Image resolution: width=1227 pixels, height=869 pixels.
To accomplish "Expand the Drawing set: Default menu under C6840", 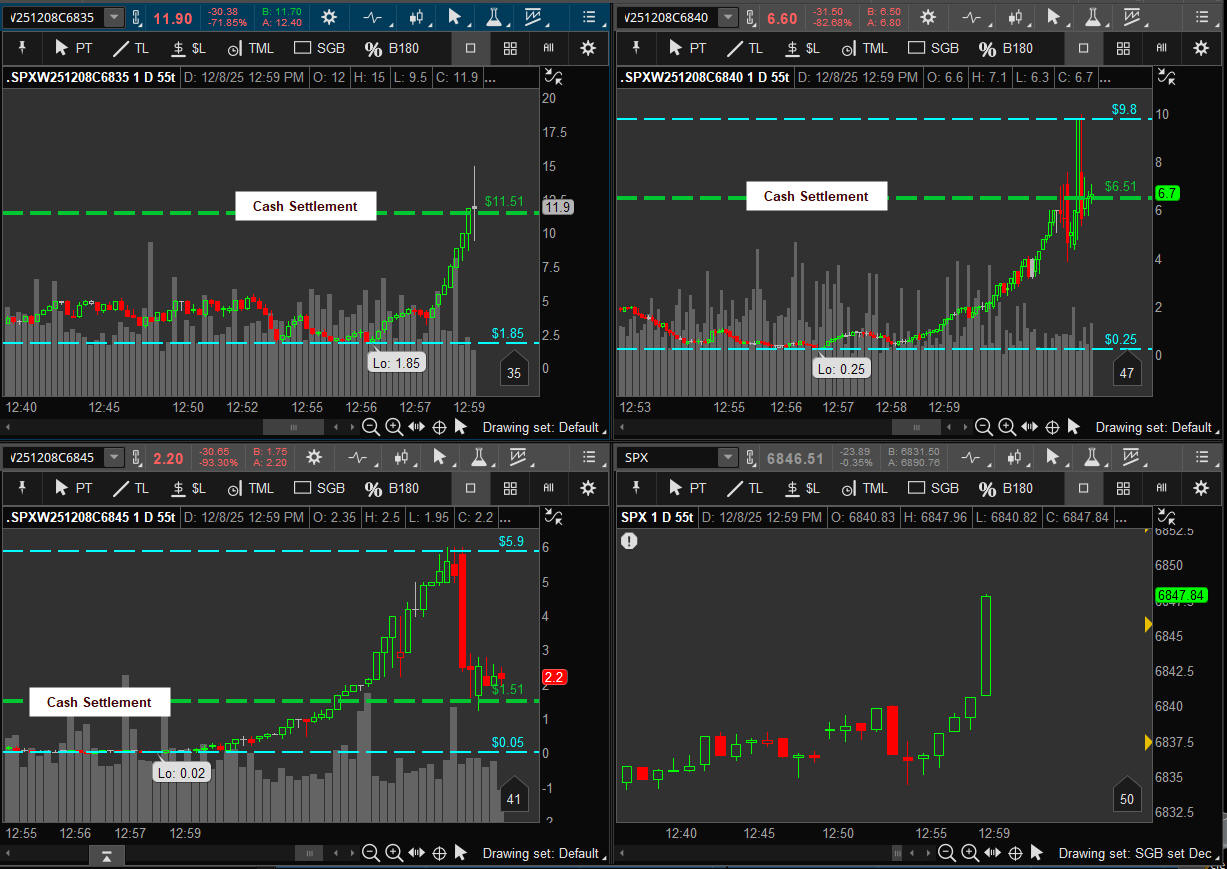I will pos(1153,427).
